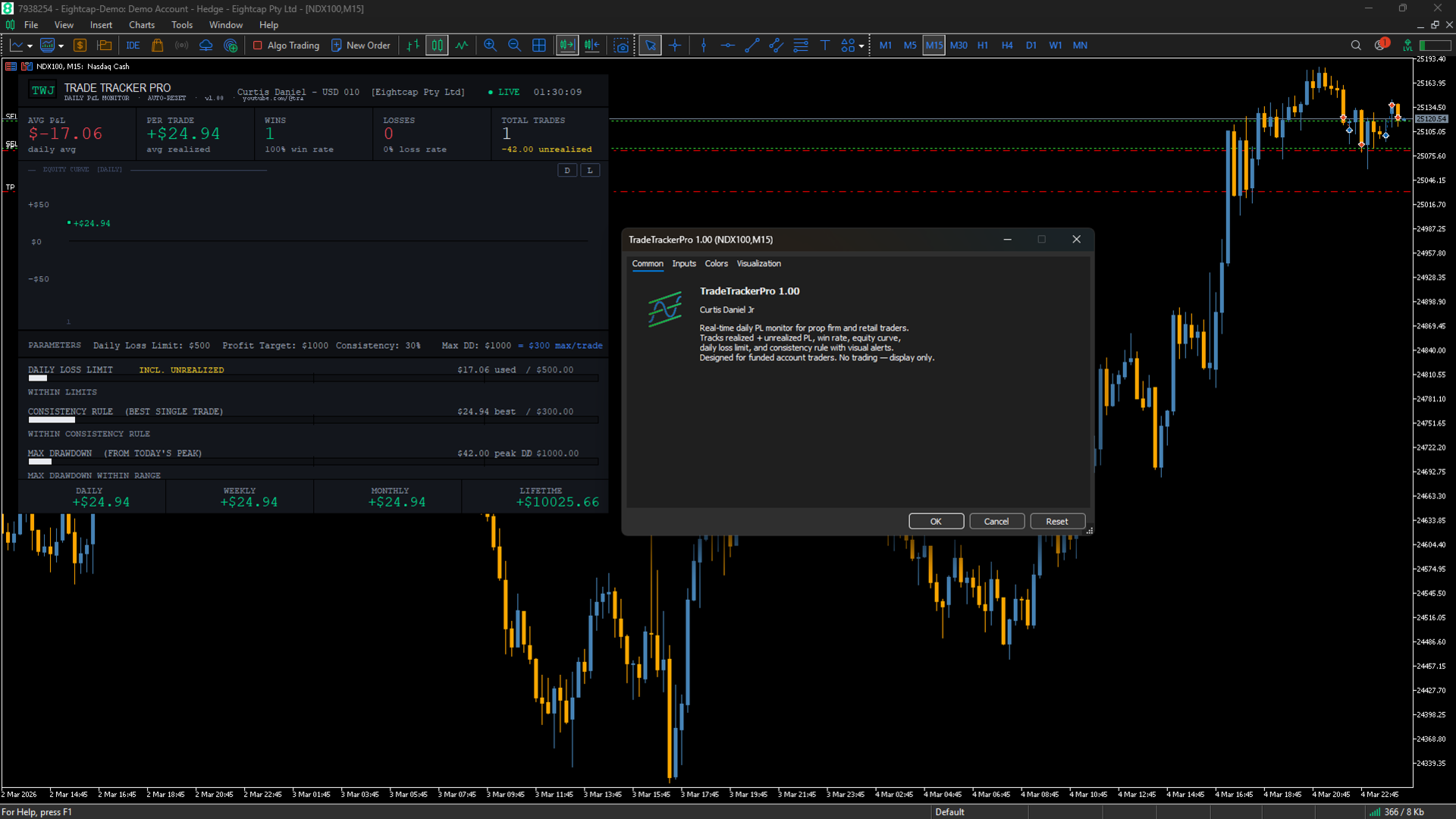Select the crosshair cursor tool
Image resolution: width=1456 pixels, height=819 pixels.
[675, 45]
